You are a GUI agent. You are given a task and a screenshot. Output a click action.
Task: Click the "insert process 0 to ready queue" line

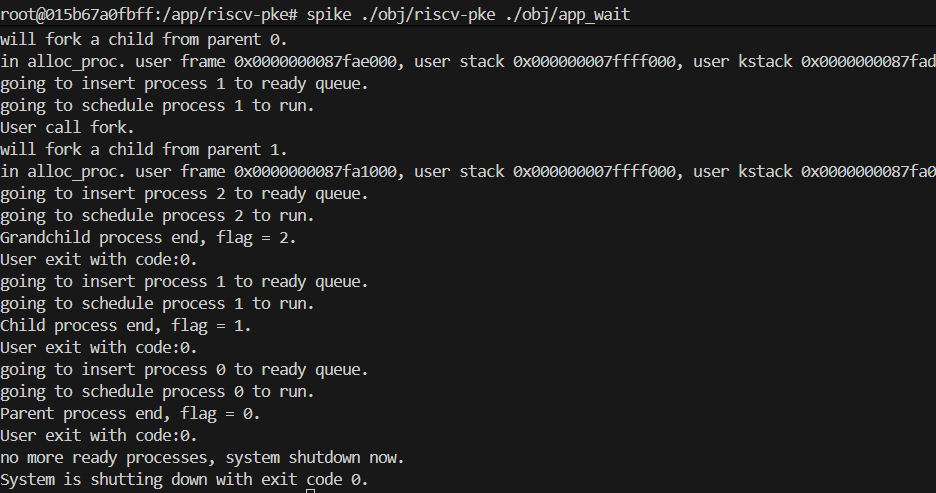point(184,370)
